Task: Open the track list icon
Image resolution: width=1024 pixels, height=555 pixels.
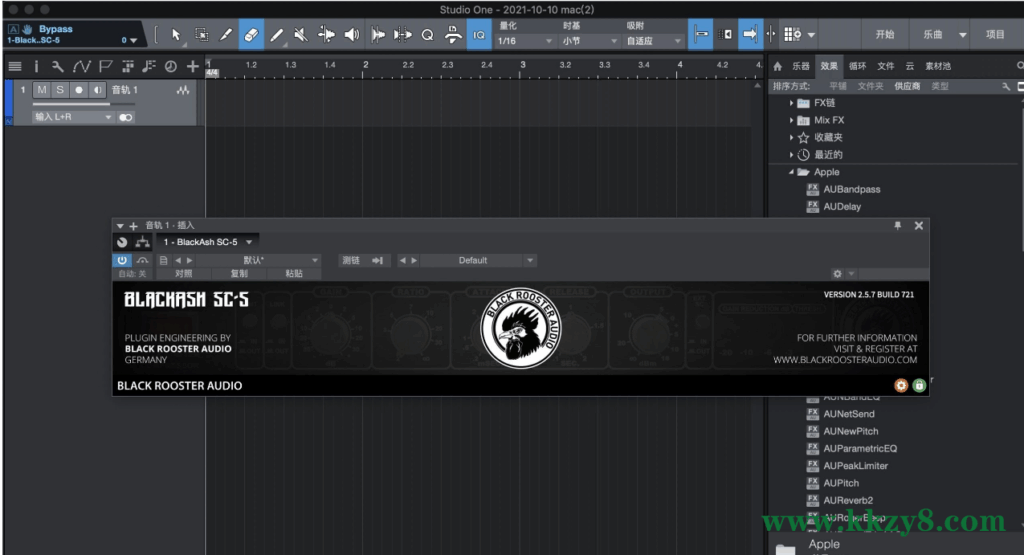Action: (15, 66)
